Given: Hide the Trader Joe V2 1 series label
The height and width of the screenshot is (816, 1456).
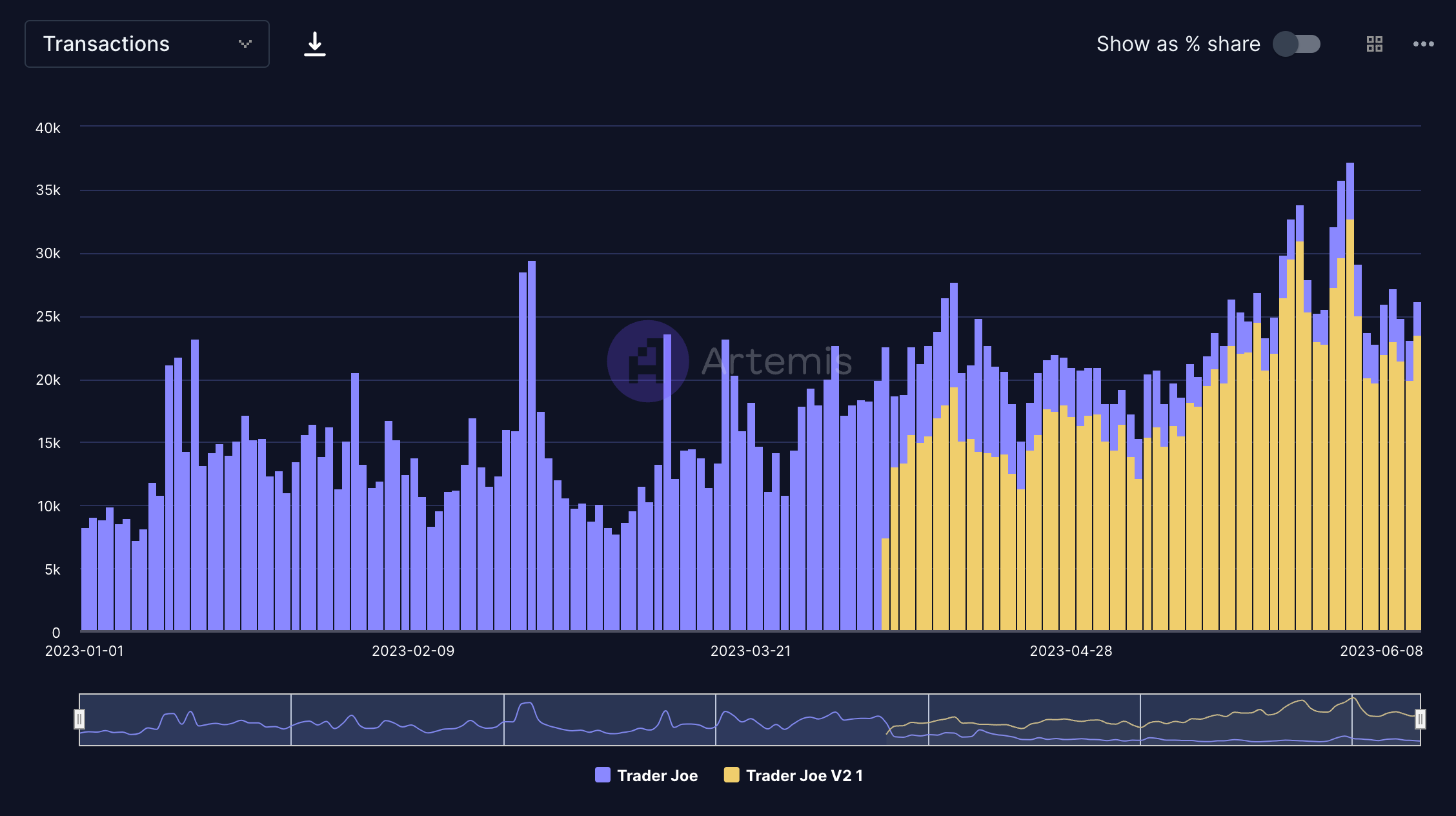Looking at the screenshot, I should click(x=804, y=775).
